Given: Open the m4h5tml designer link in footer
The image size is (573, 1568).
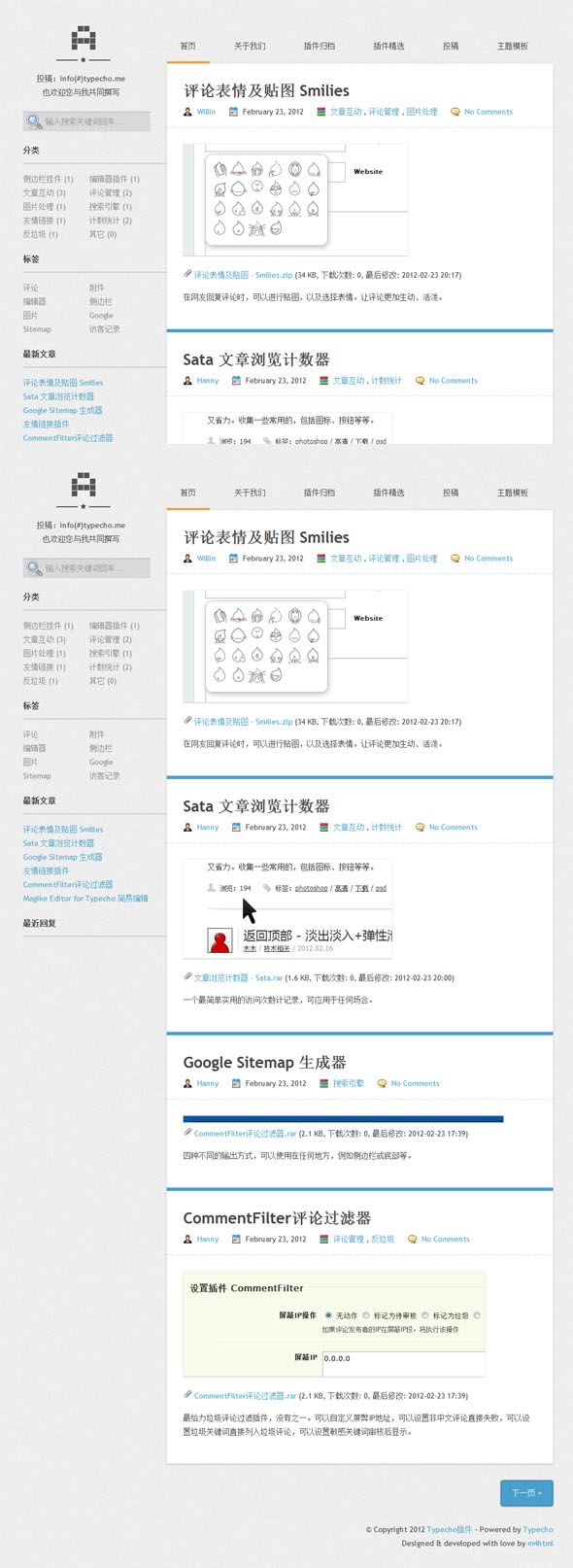Looking at the screenshot, I should (x=540, y=1543).
